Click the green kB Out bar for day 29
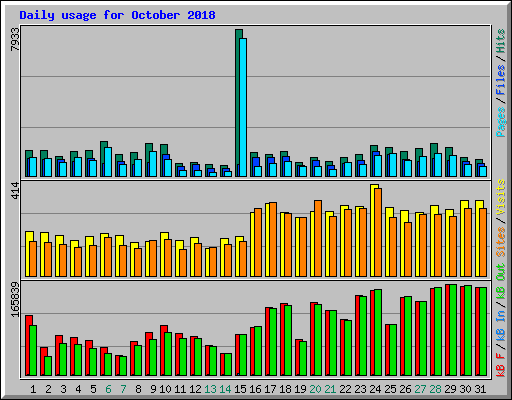The height and width of the screenshot is (400, 512). point(453,330)
